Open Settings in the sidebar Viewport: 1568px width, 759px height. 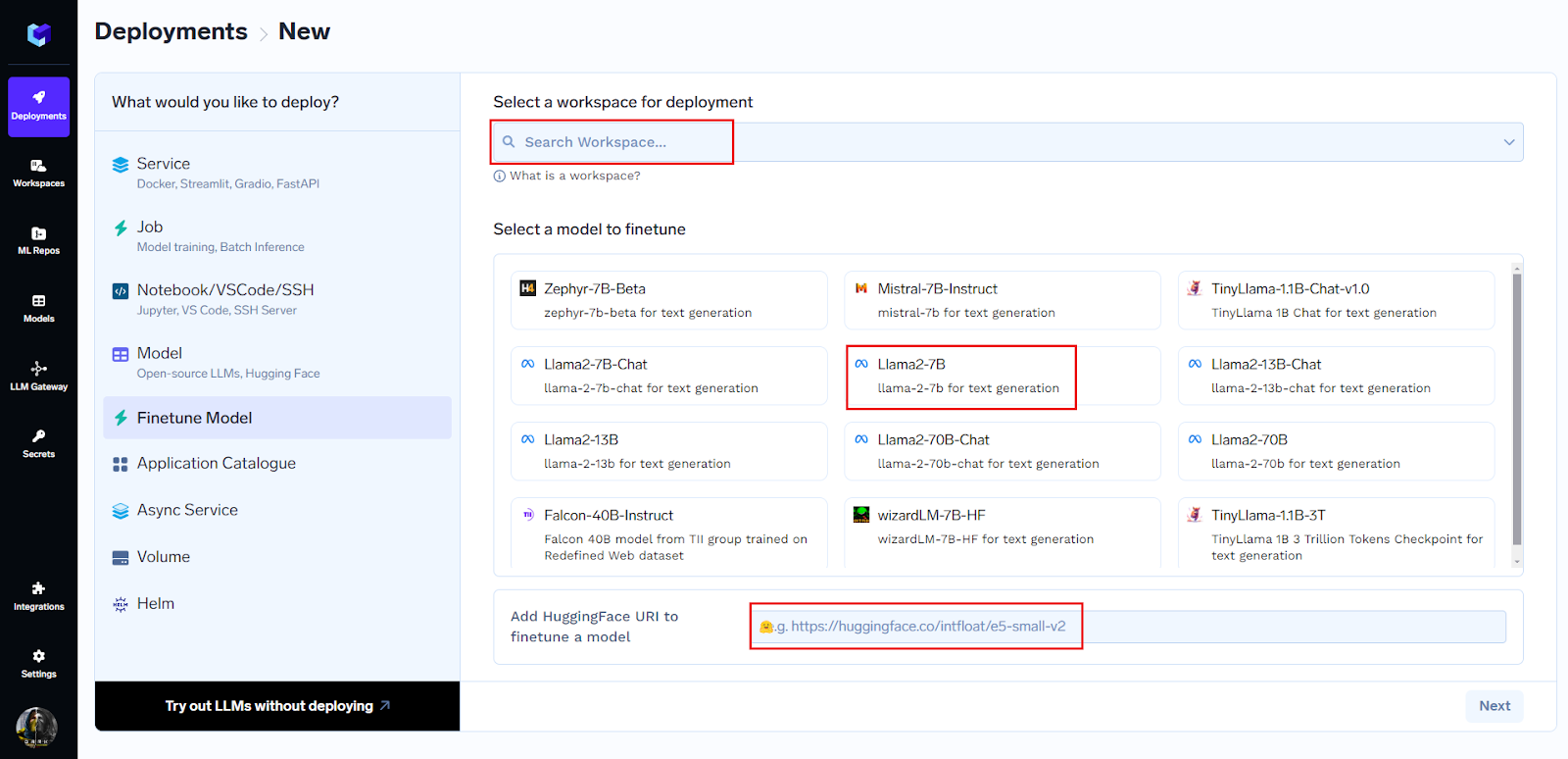point(38,664)
